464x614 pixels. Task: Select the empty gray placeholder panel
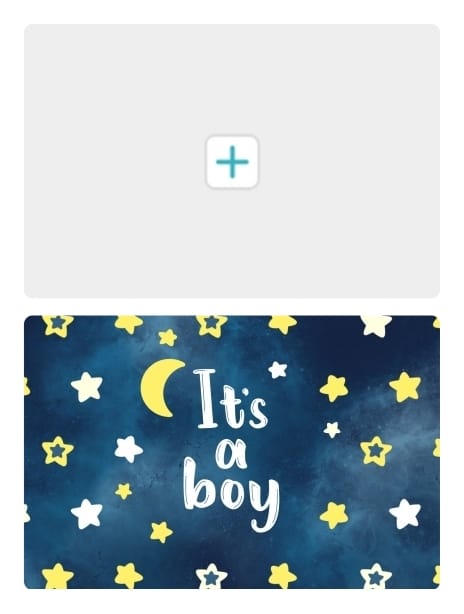(232, 161)
